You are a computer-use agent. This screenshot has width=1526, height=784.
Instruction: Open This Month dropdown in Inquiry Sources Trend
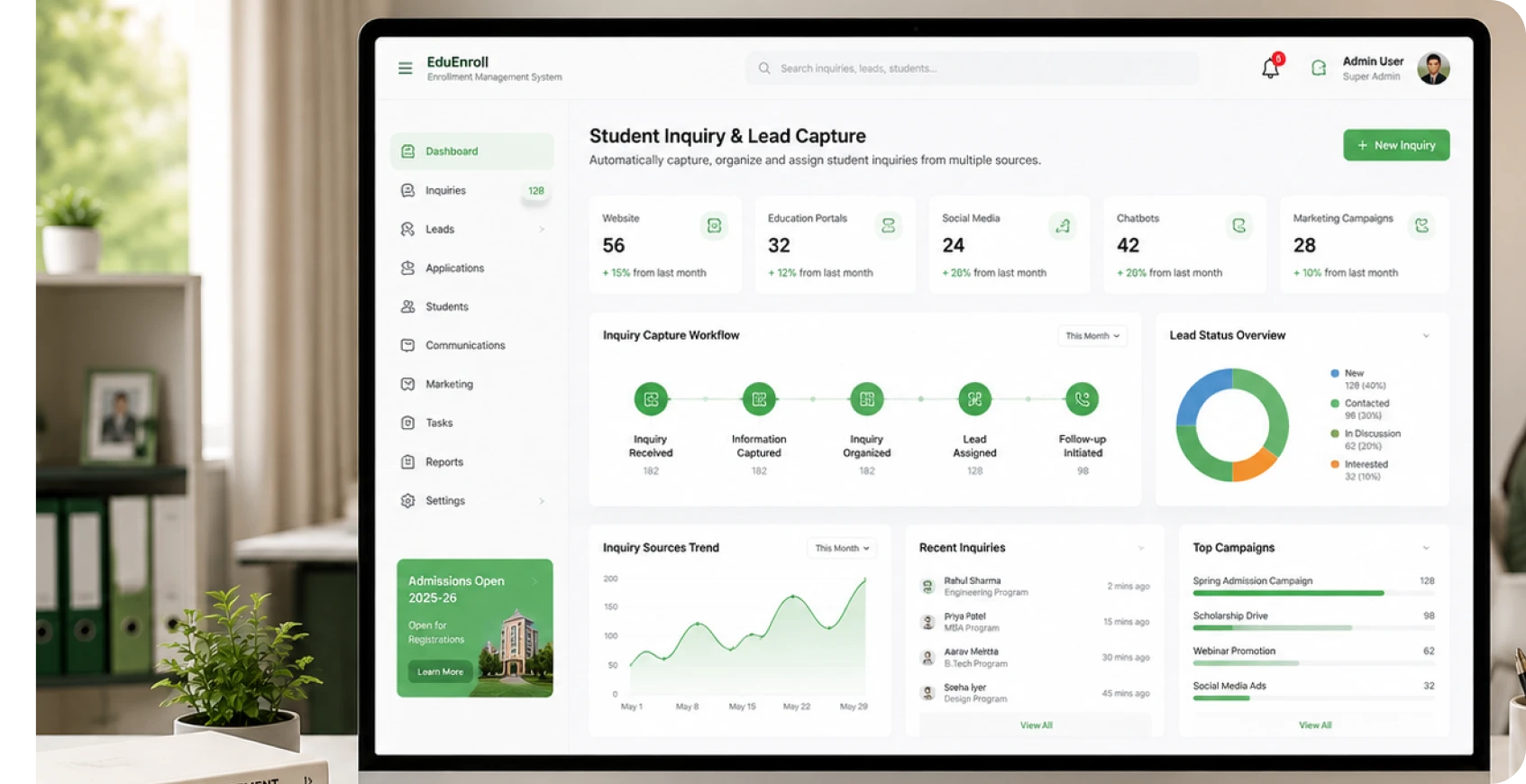tap(842, 548)
